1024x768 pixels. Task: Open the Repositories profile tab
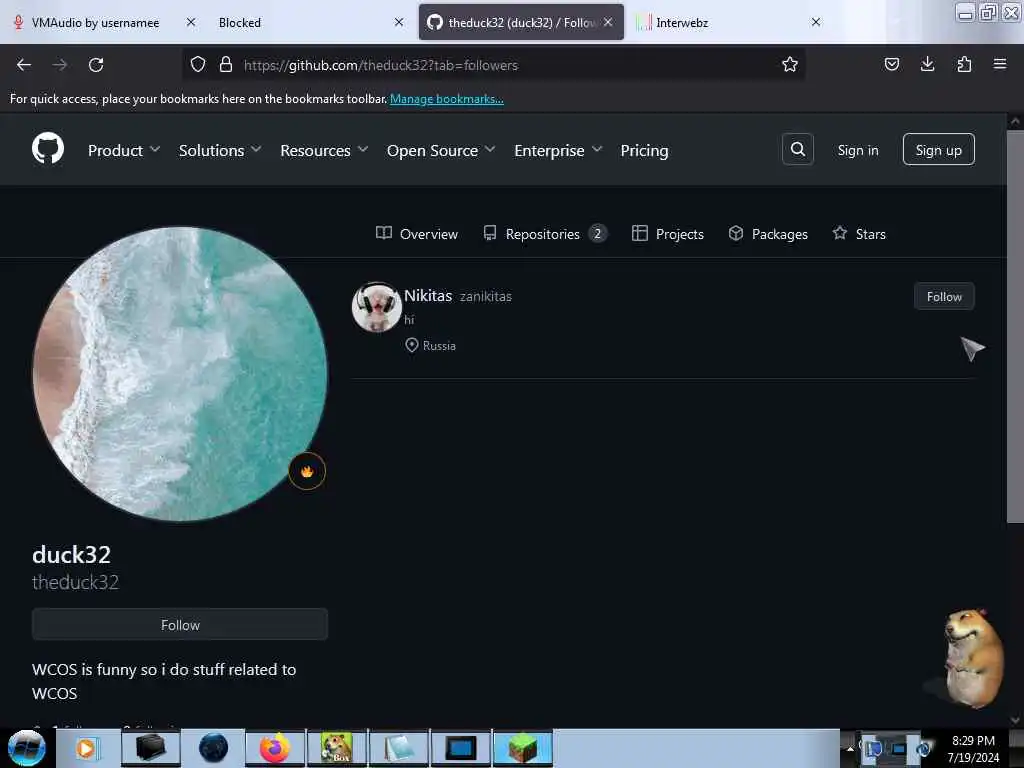pos(545,234)
